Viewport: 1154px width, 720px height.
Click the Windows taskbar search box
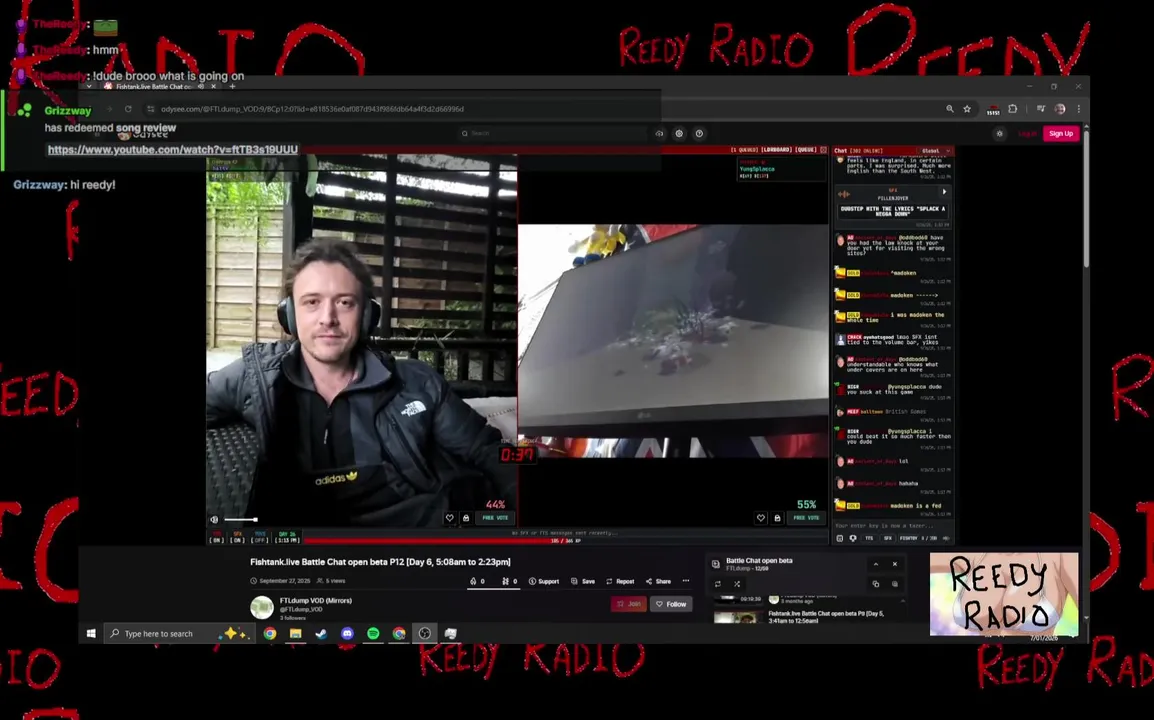point(179,633)
